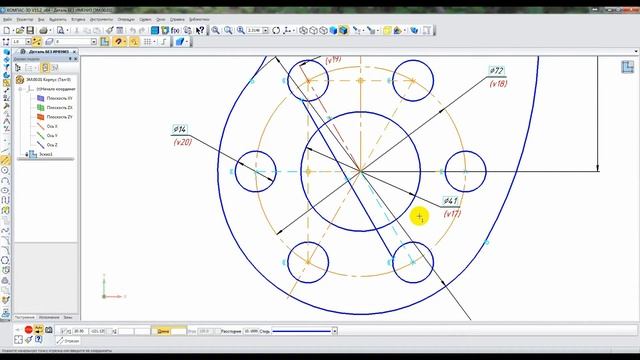Open the zoom scale dropdown
Screen dimensions: 640x360
[266, 30]
